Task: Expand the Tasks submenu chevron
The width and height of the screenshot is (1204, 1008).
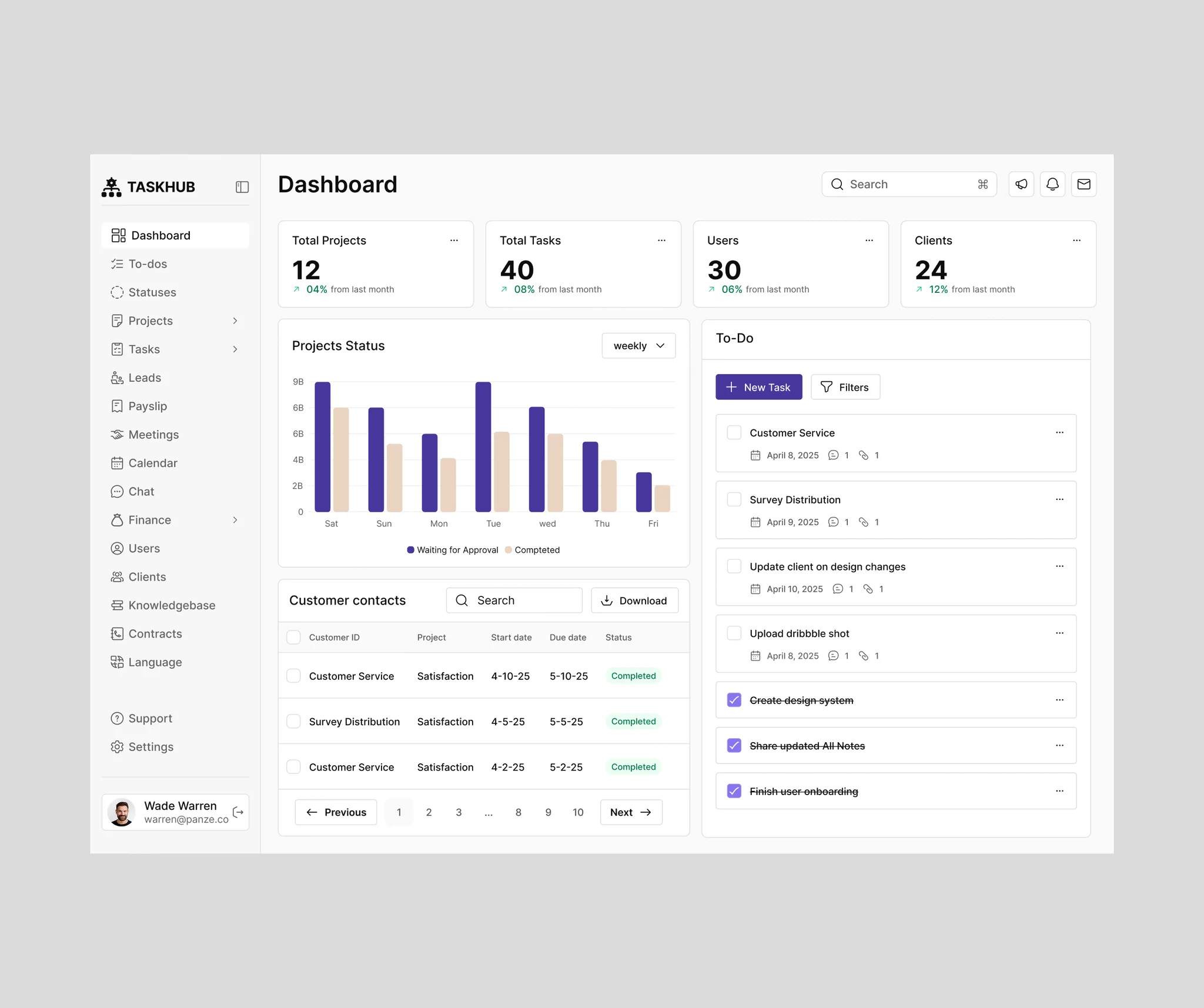Action: [235, 349]
